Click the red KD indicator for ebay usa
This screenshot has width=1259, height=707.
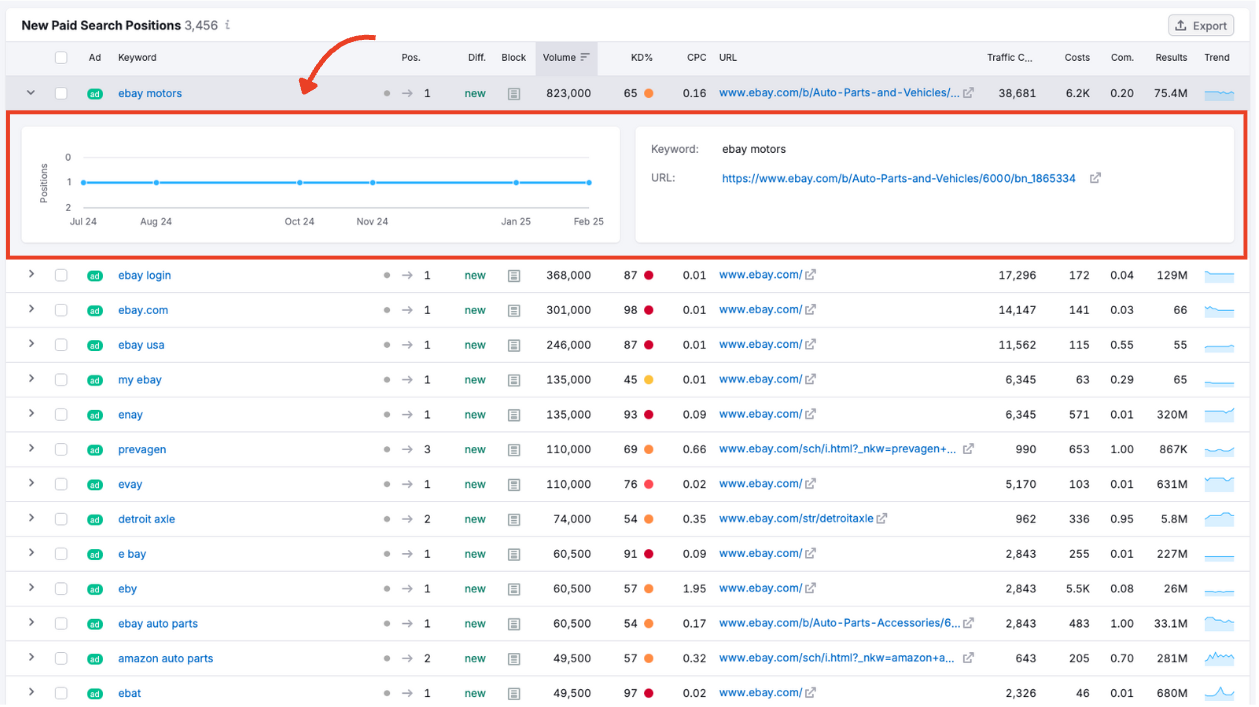pos(649,345)
